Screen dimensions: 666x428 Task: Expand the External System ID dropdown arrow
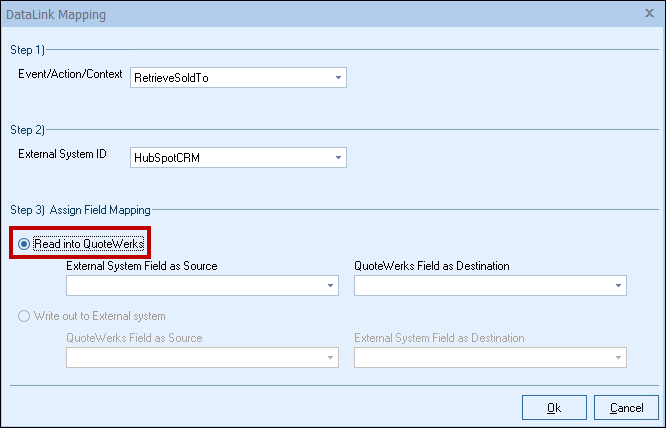pos(338,158)
